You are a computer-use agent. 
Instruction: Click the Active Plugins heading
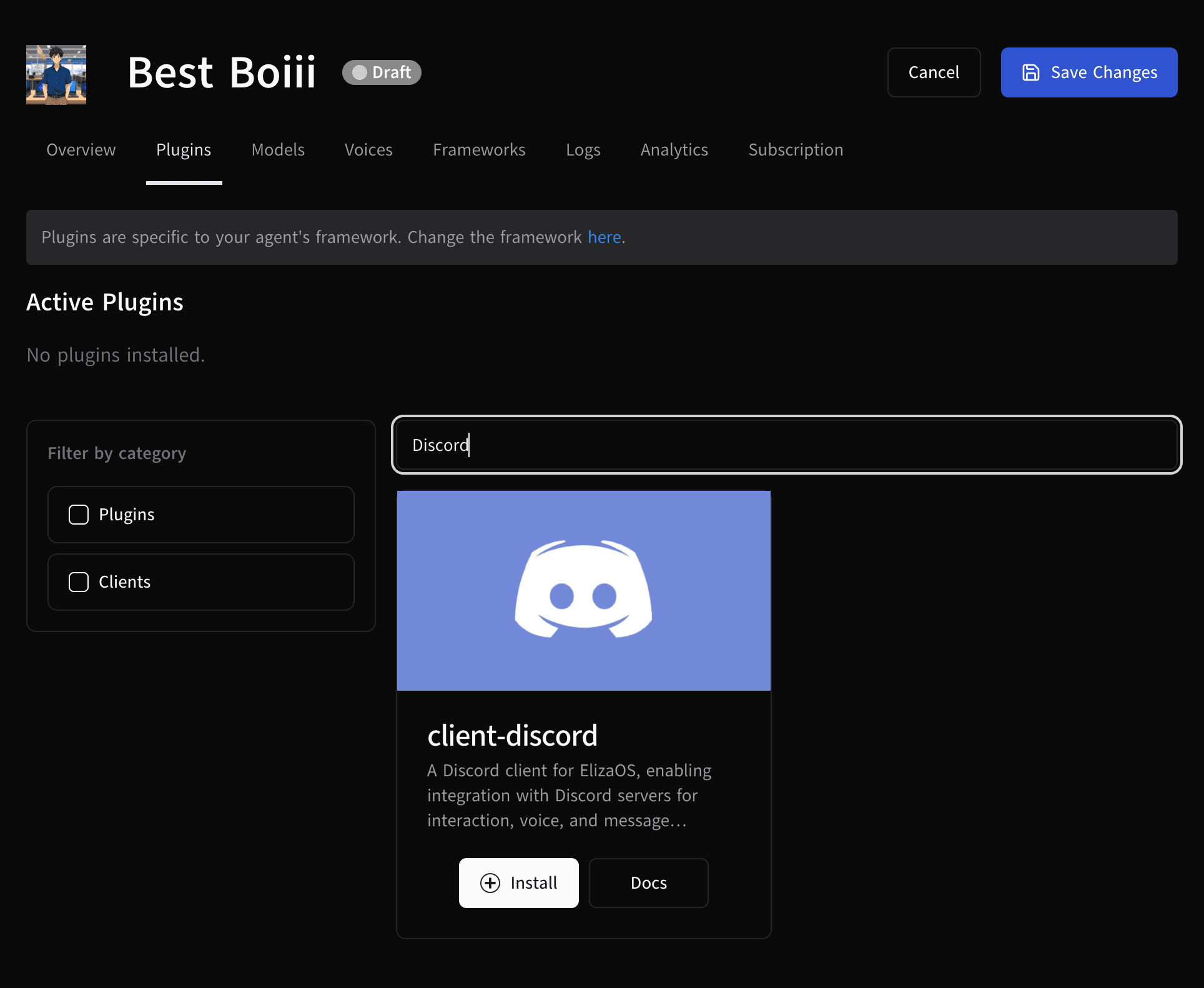[x=105, y=302]
